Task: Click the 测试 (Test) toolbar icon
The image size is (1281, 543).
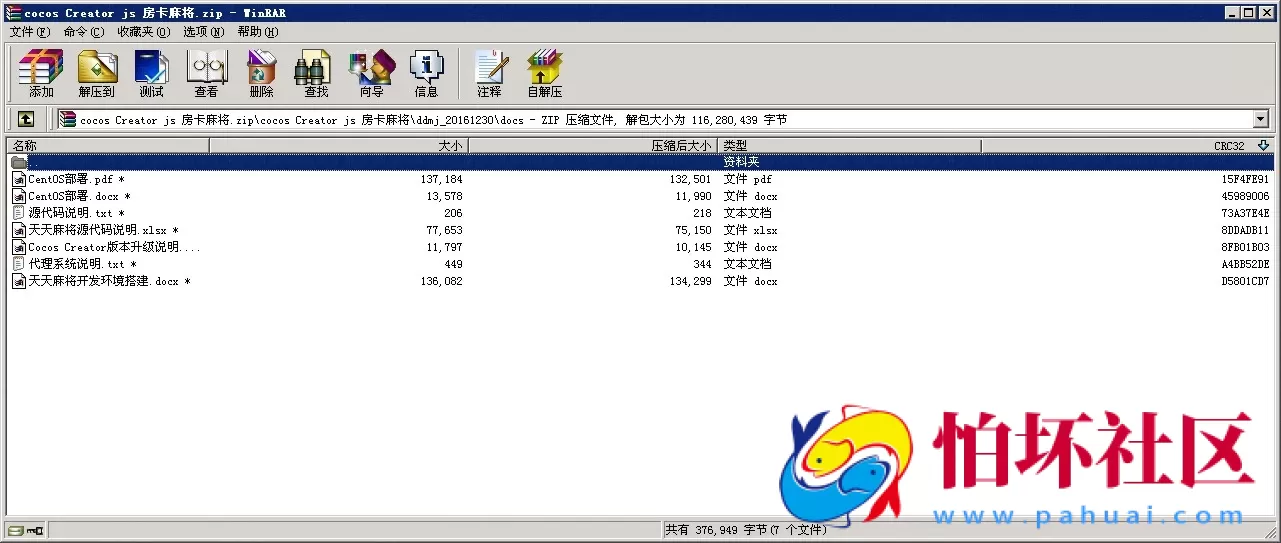Action: tap(151, 67)
